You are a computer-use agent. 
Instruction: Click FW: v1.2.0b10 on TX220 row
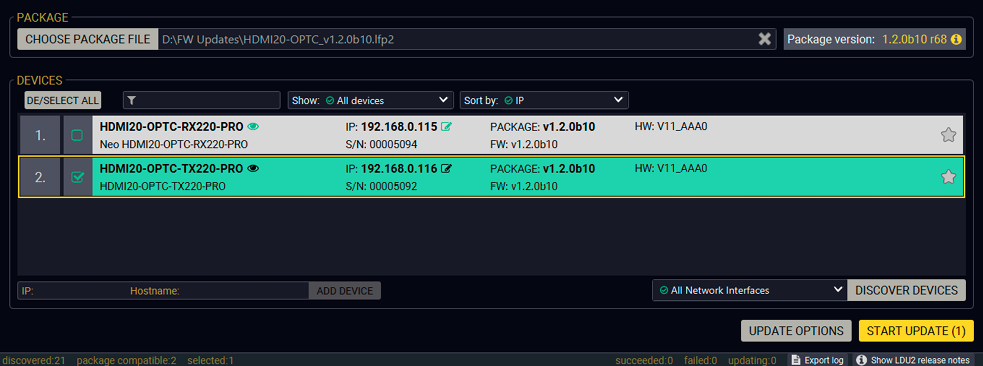[x=524, y=186]
